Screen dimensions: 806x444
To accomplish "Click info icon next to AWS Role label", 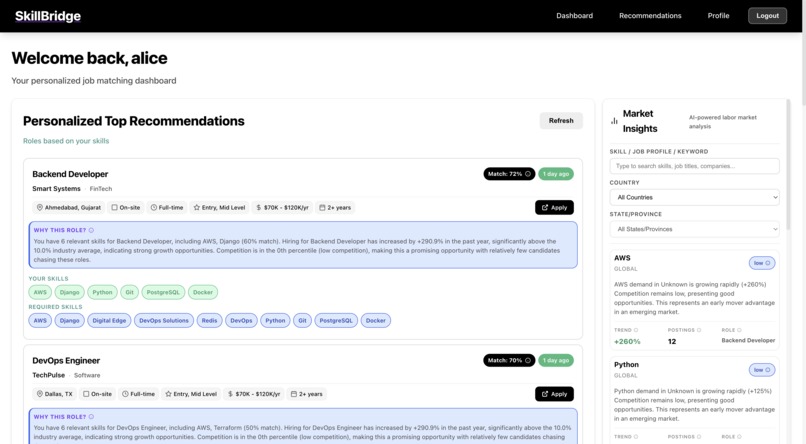I will [x=739, y=330].
